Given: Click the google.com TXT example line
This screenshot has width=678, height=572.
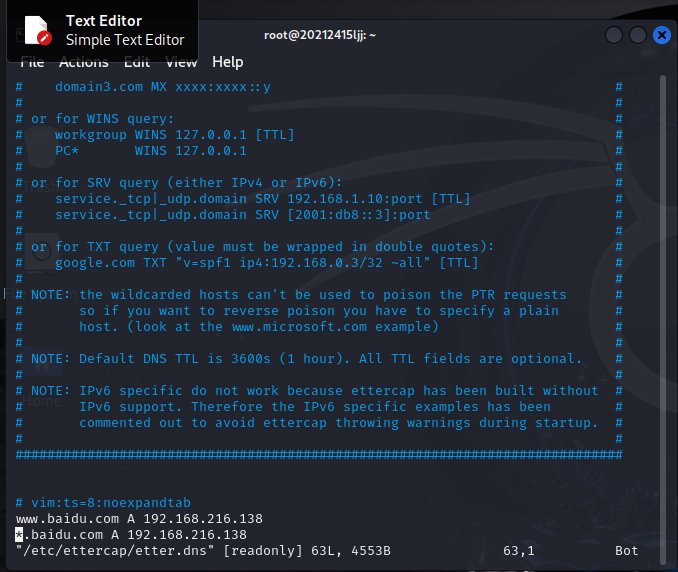Looking at the screenshot, I should click(x=266, y=263).
